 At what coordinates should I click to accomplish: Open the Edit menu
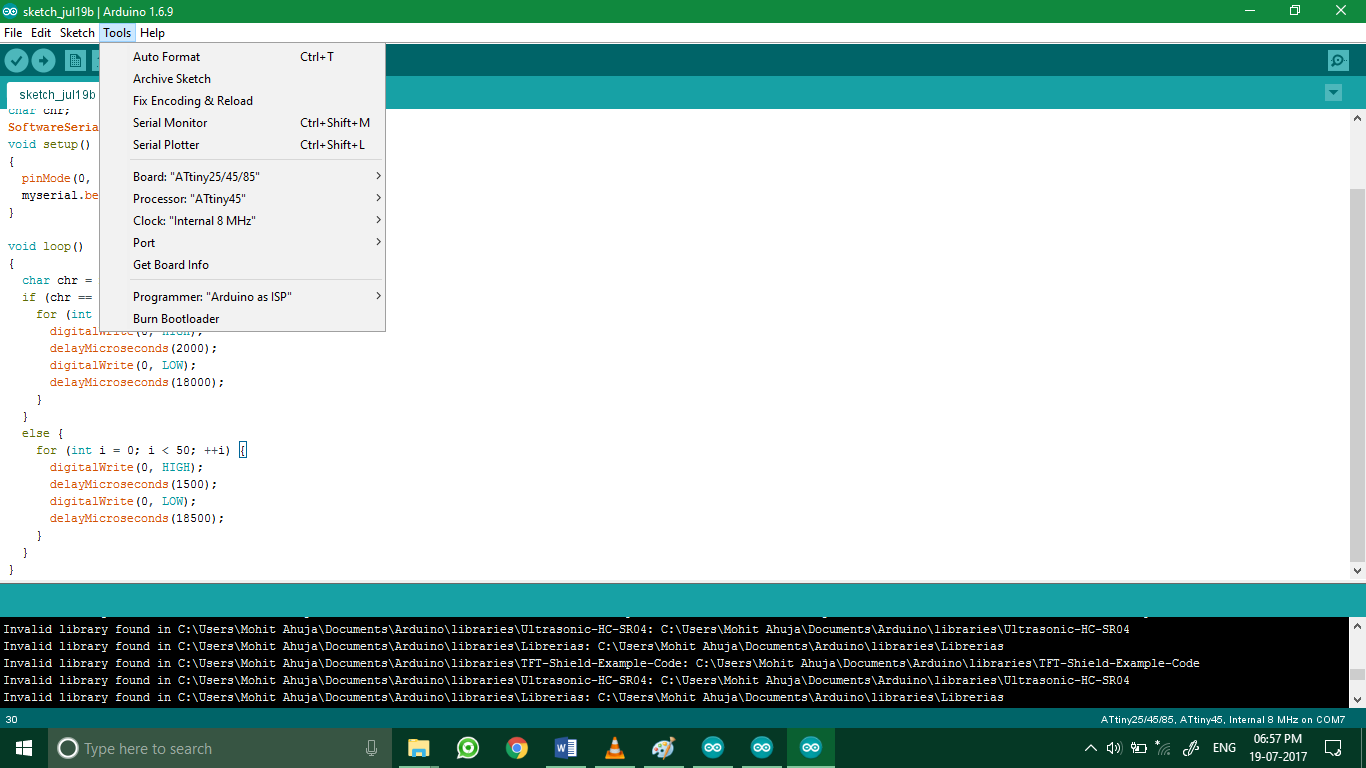[41, 33]
